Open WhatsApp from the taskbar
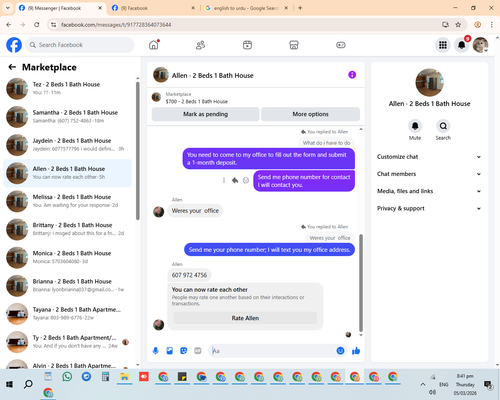 [67, 377]
